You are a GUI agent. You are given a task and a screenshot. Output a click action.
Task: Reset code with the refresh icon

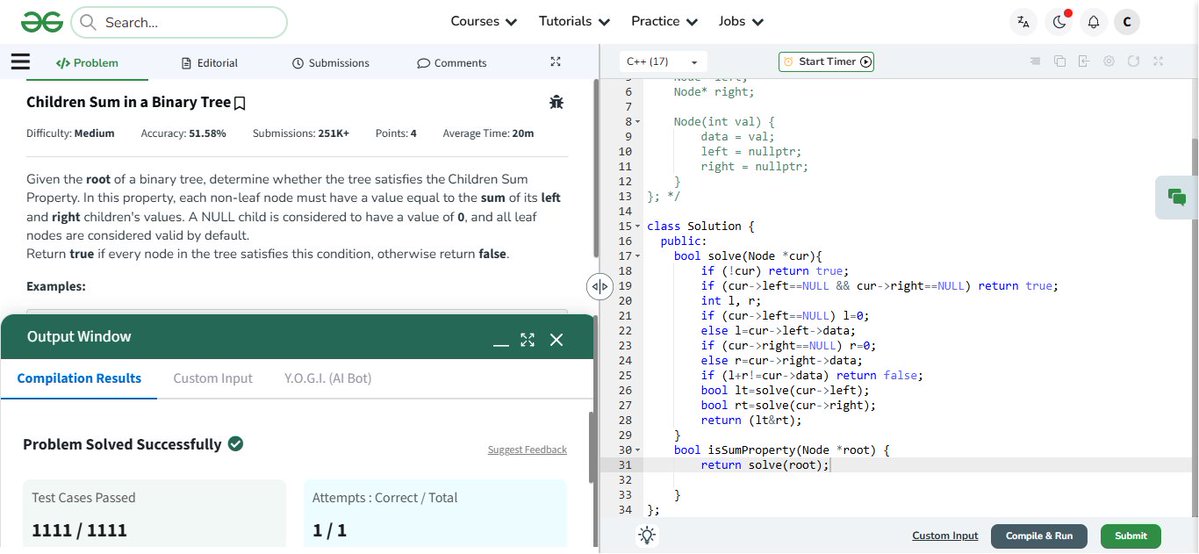(x=1133, y=61)
